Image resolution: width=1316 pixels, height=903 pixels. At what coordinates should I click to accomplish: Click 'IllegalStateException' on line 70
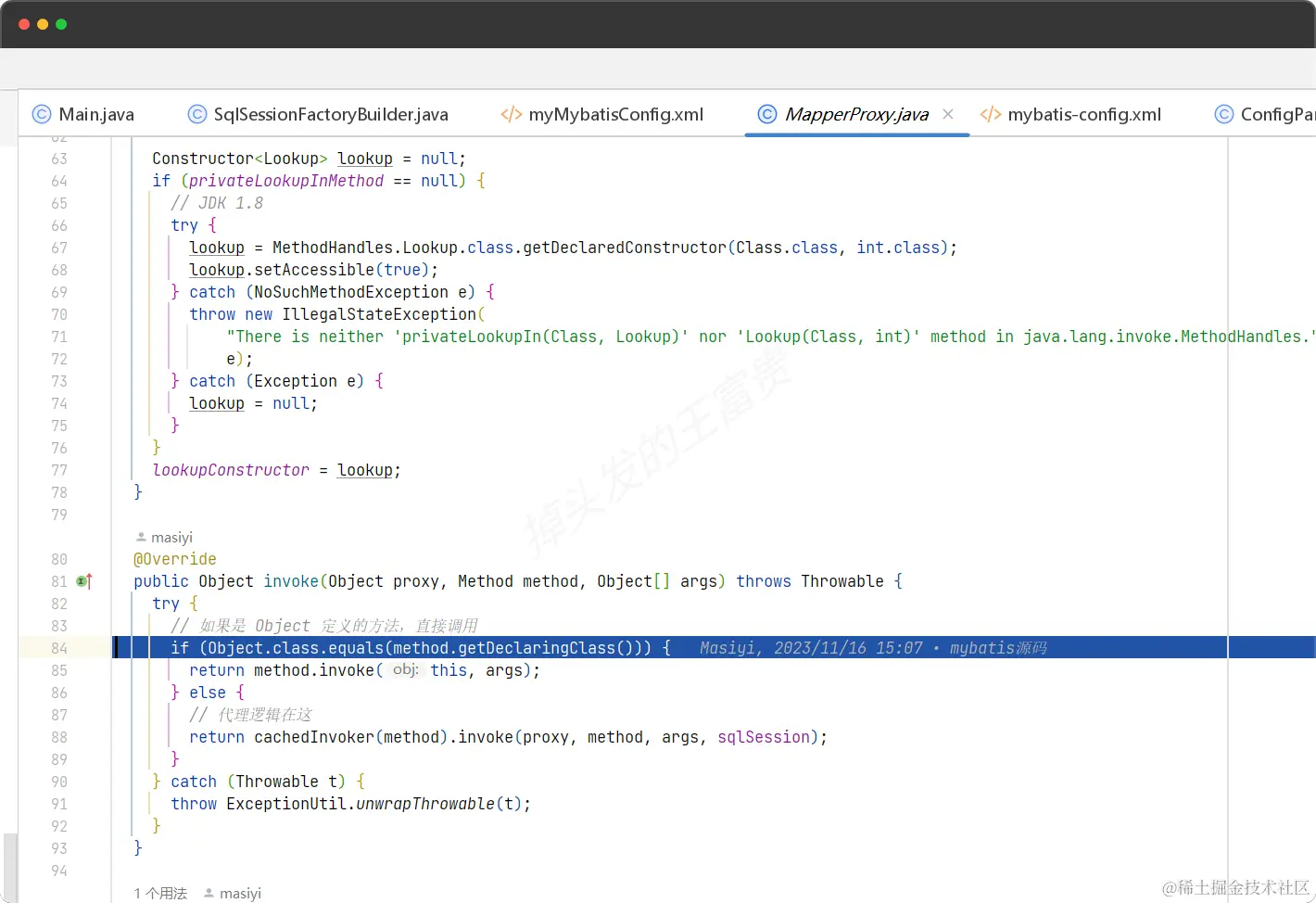(x=379, y=314)
